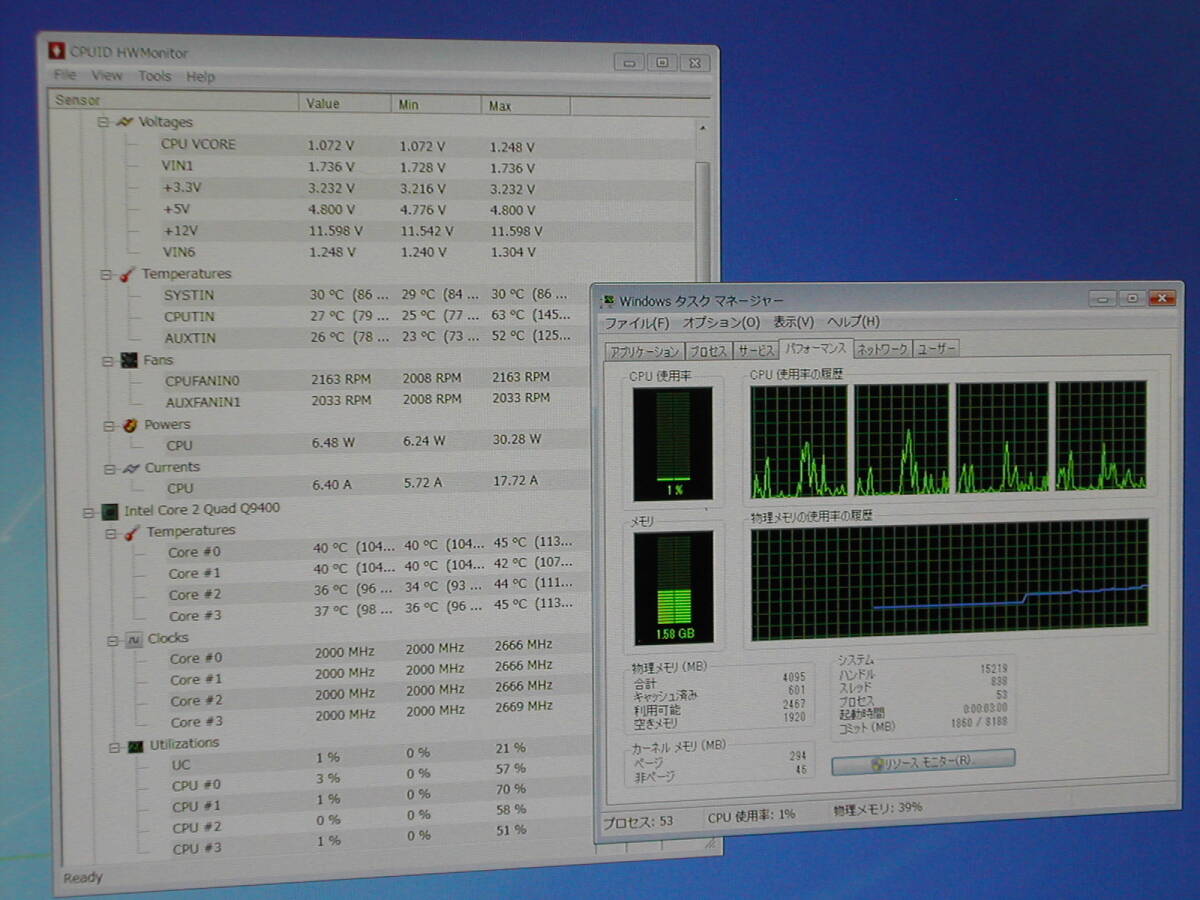Switch to the ユーザー tab
This screenshot has height=900, width=1200.
point(937,348)
